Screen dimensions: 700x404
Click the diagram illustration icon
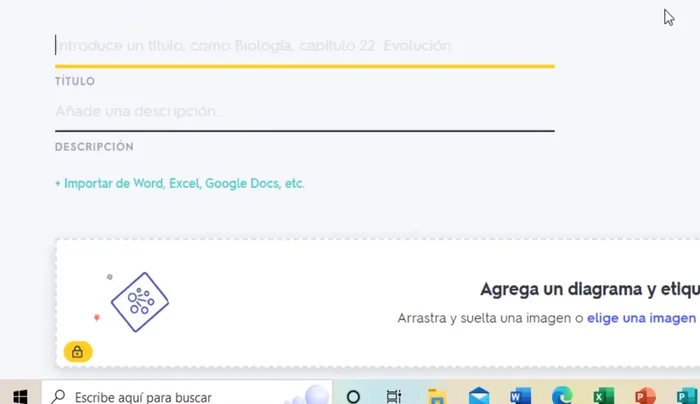(x=140, y=302)
